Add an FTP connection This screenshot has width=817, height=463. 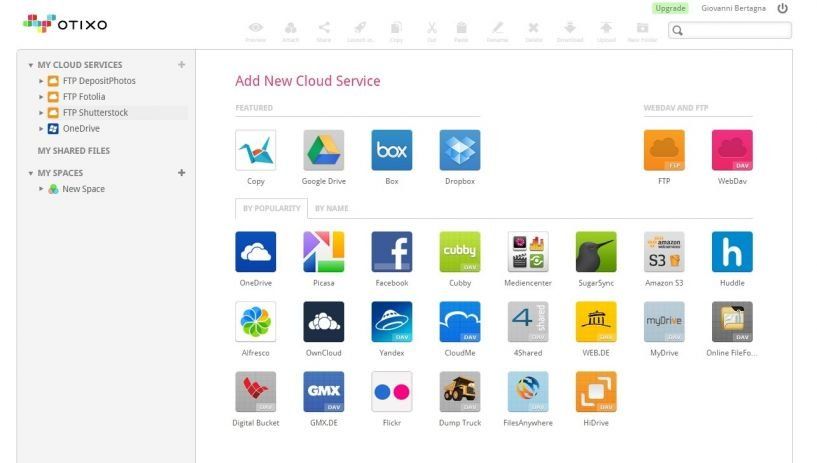[x=664, y=150]
